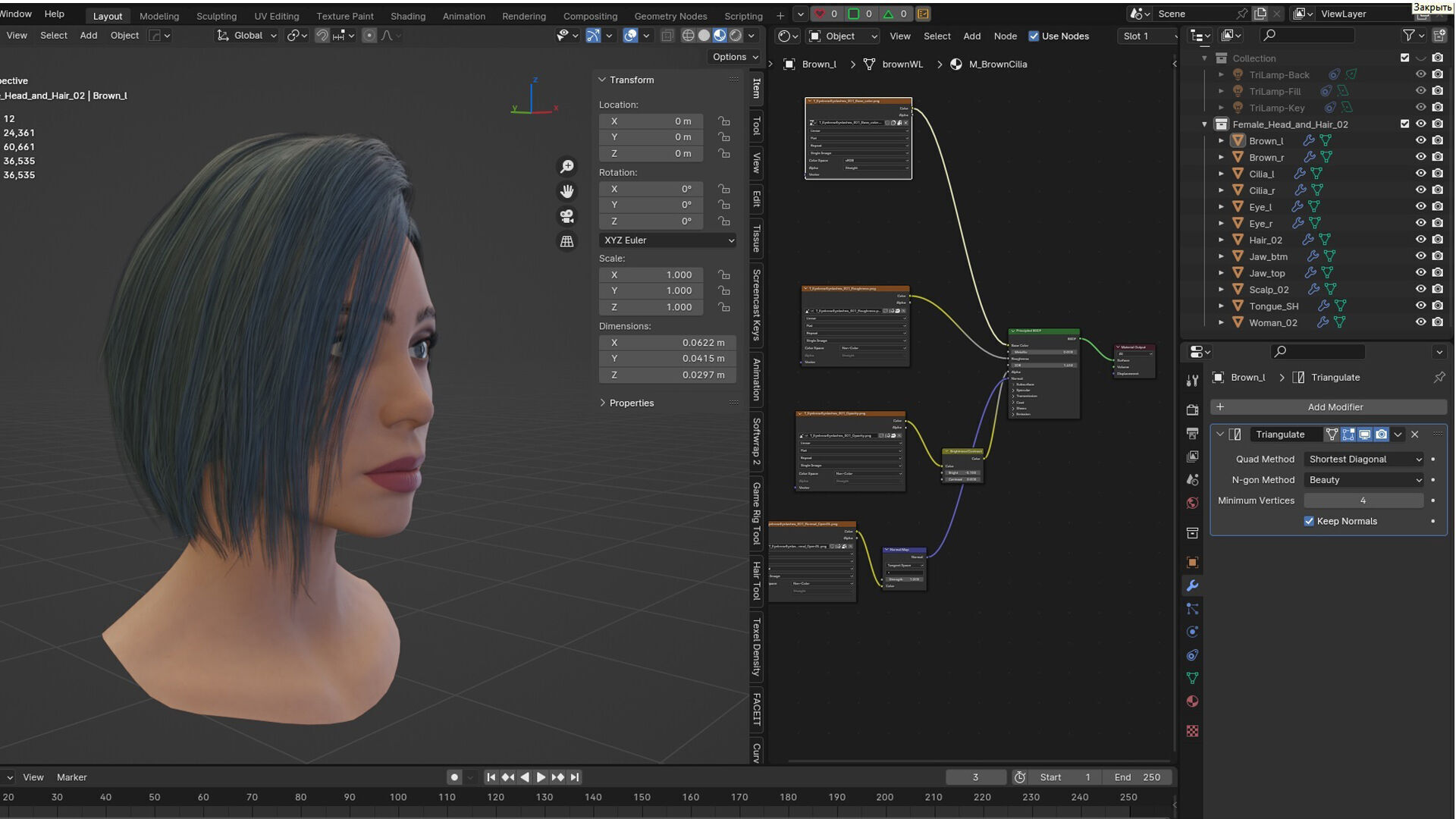
Task: Open the Help menu
Action: (55, 14)
